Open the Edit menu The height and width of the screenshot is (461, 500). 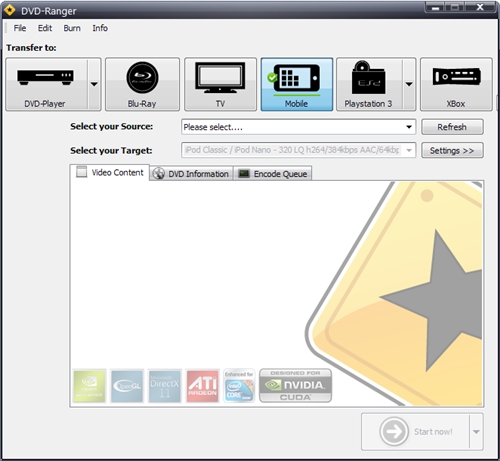coord(45,28)
